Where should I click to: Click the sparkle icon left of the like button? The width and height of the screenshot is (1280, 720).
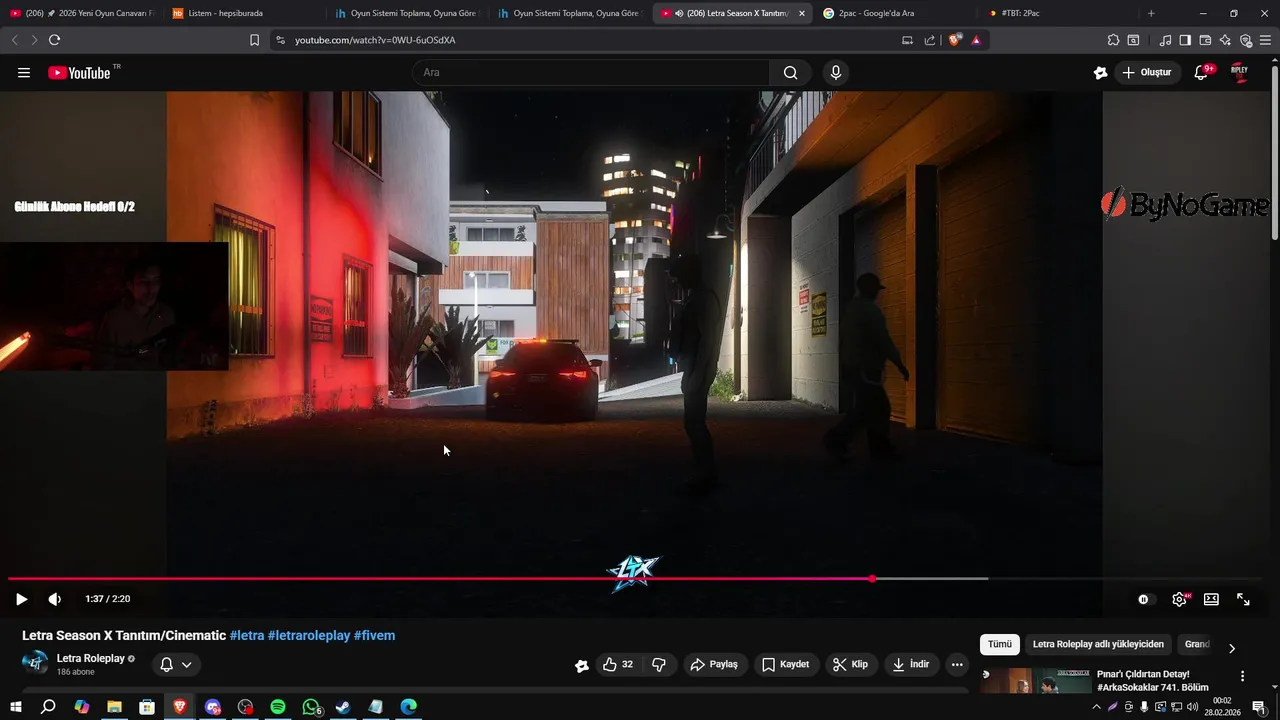(x=582, y=665)
